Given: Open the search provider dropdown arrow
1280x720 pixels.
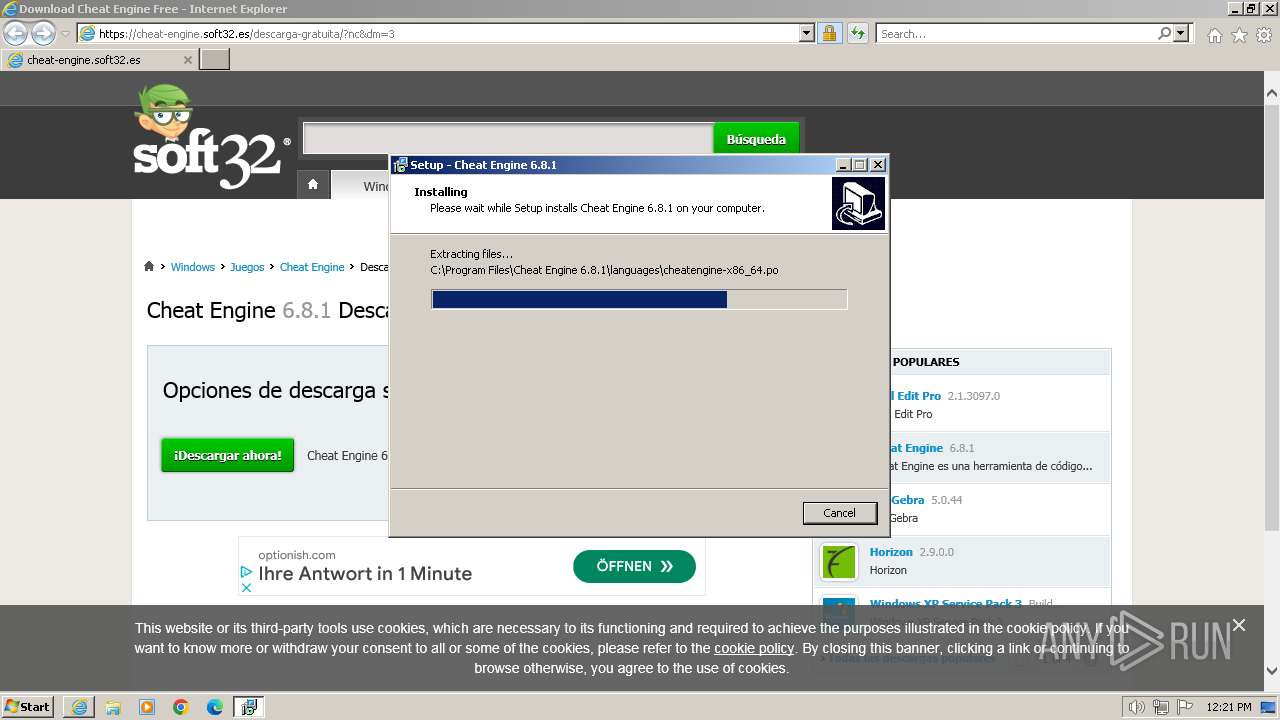Looking at the screenshot, I should [x=1181, y=33].
